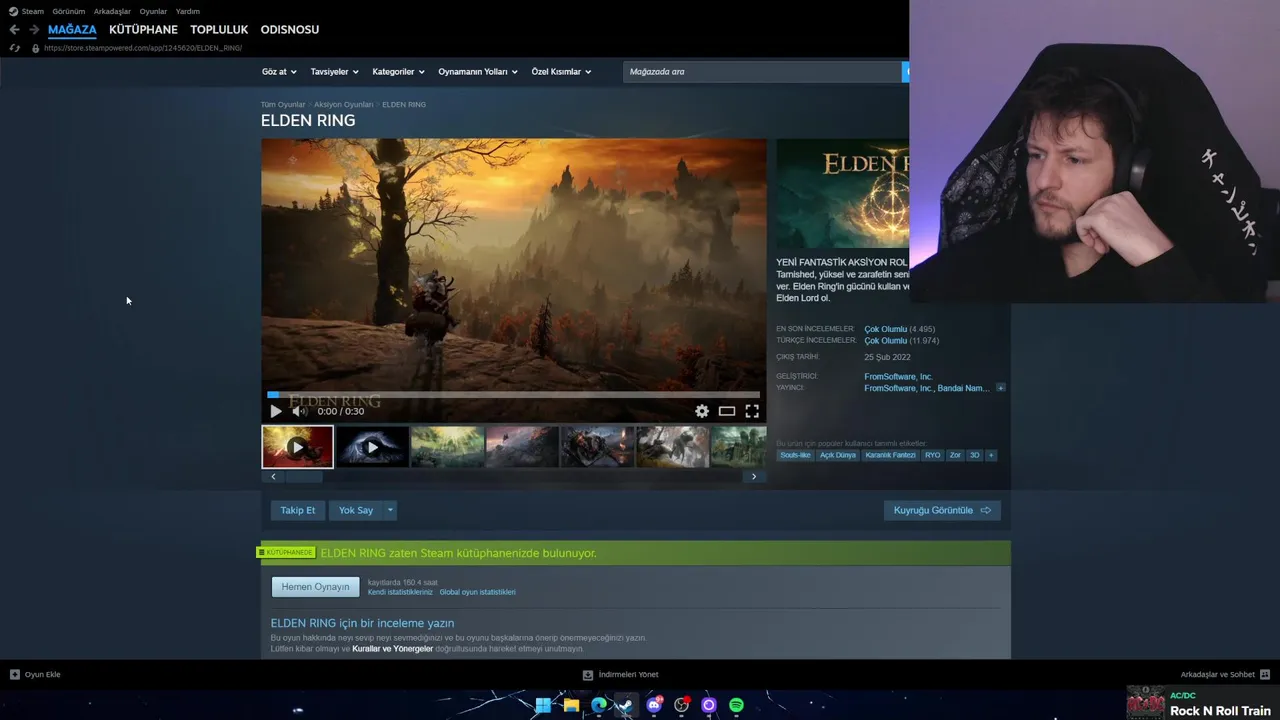Image resolution: width=1280 pixels, height=720 pixels.
Task: Open the Kurallar ve Yönergeler link
Action: 393,649
